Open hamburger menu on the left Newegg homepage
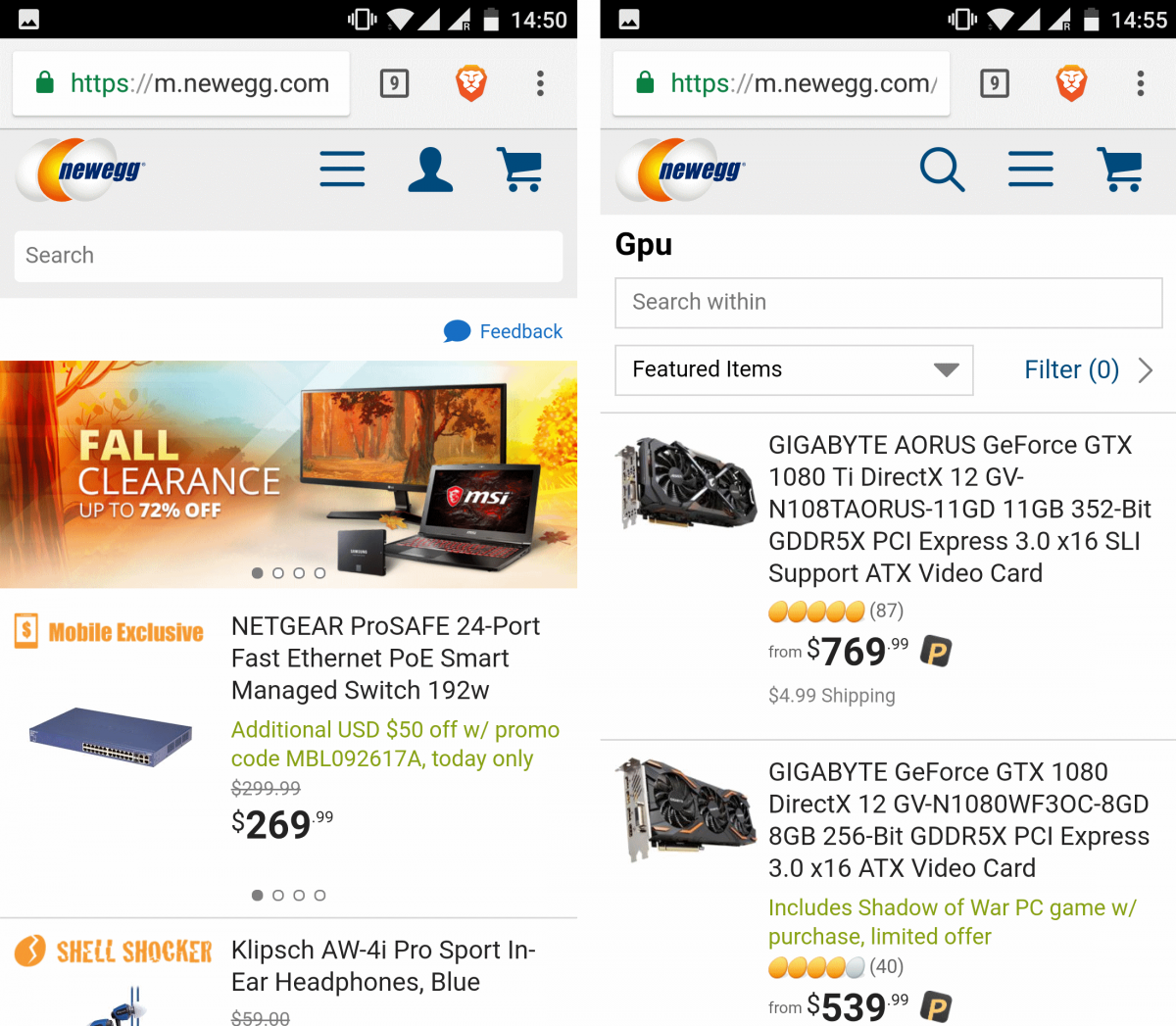This screenshot has height=1026, width=1176. click(x=342, y=170)
